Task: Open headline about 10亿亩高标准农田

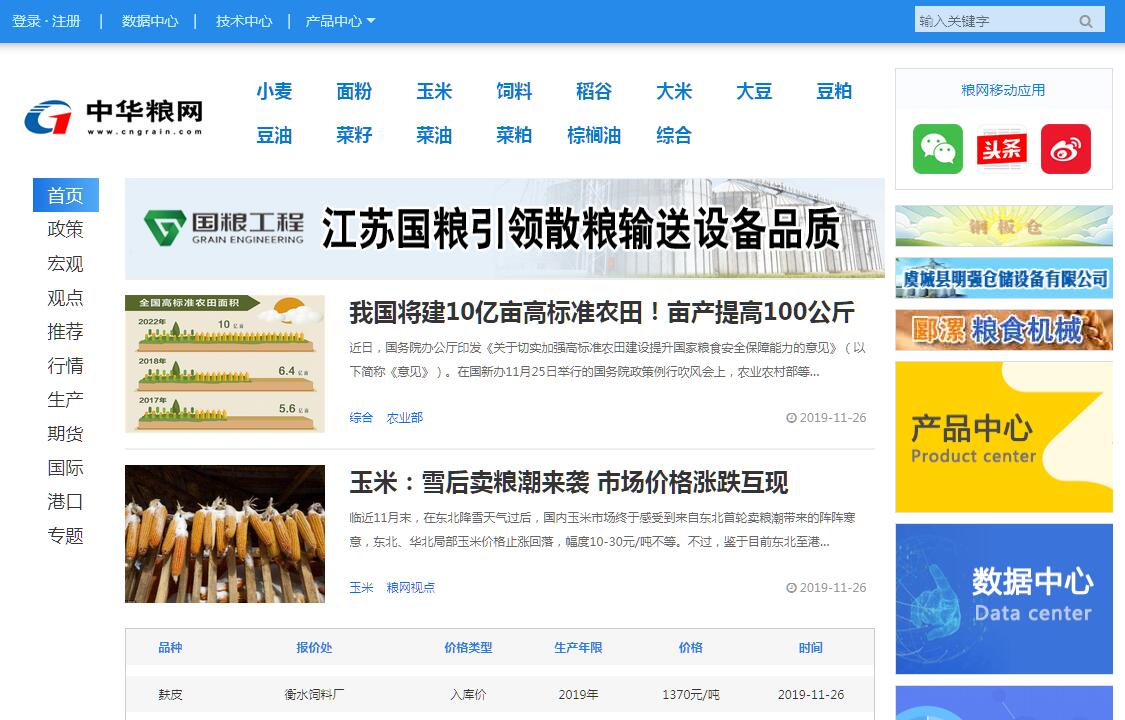Action: [601, 313]
